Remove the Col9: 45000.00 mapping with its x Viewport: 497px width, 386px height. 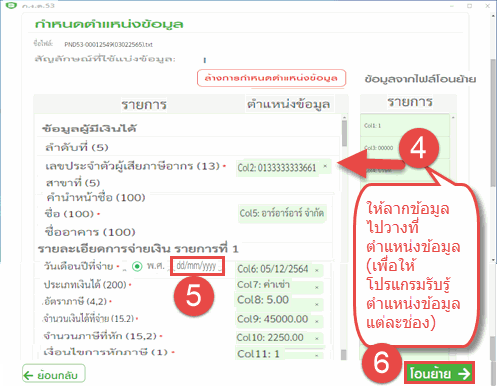[317, 321]
